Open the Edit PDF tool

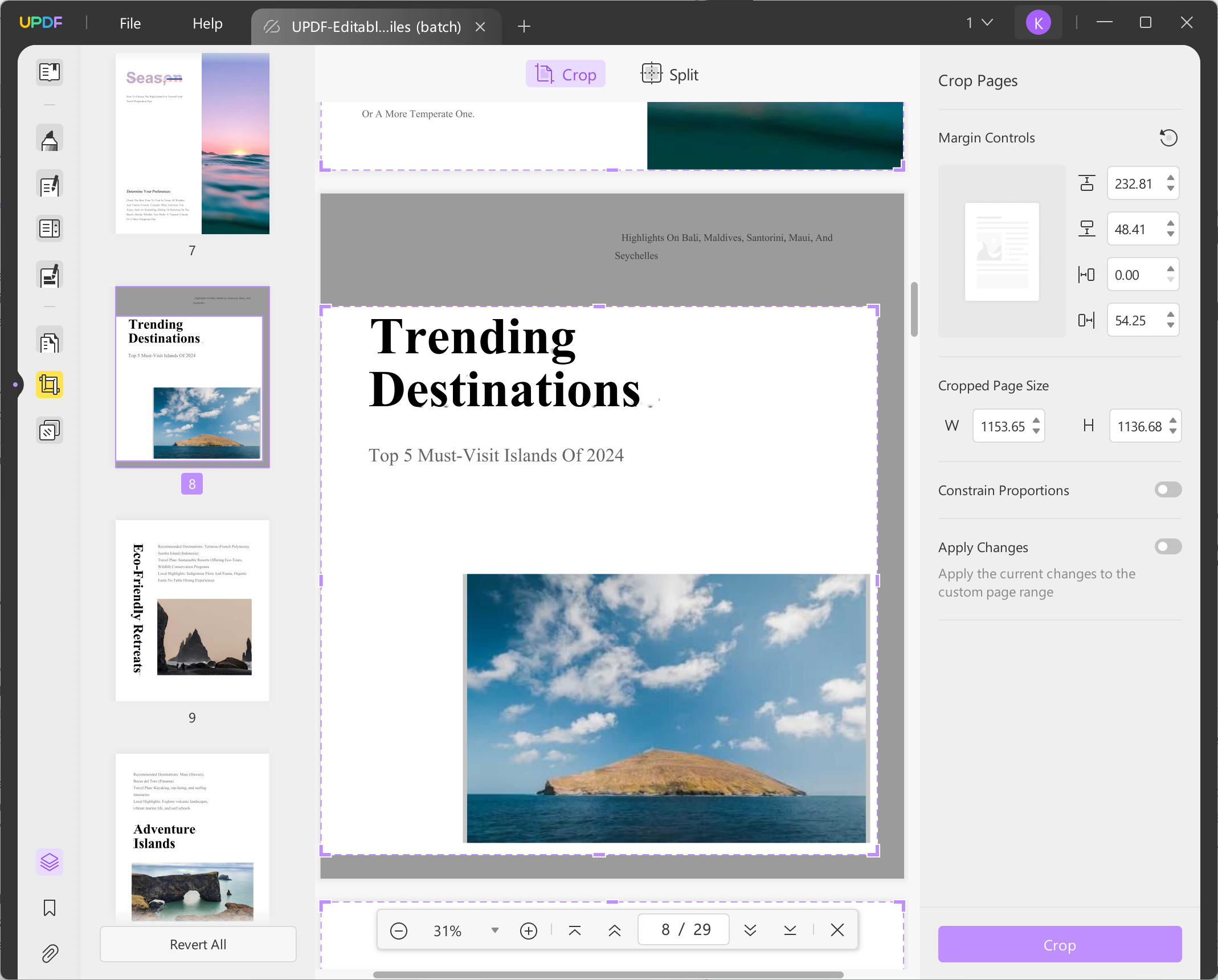(x=50, y=185)
